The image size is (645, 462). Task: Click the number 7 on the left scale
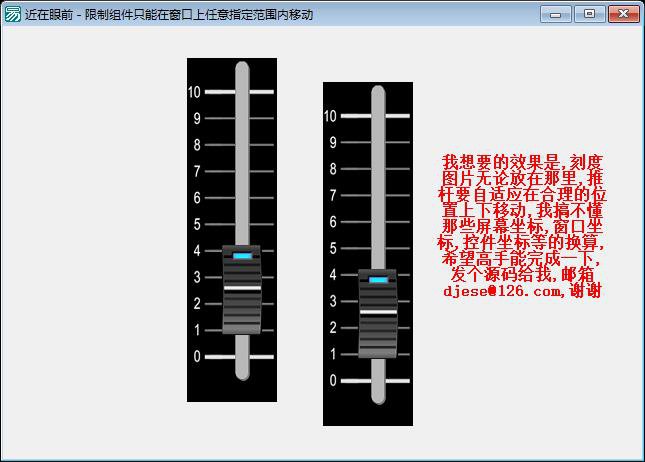(x=197, y=172)
